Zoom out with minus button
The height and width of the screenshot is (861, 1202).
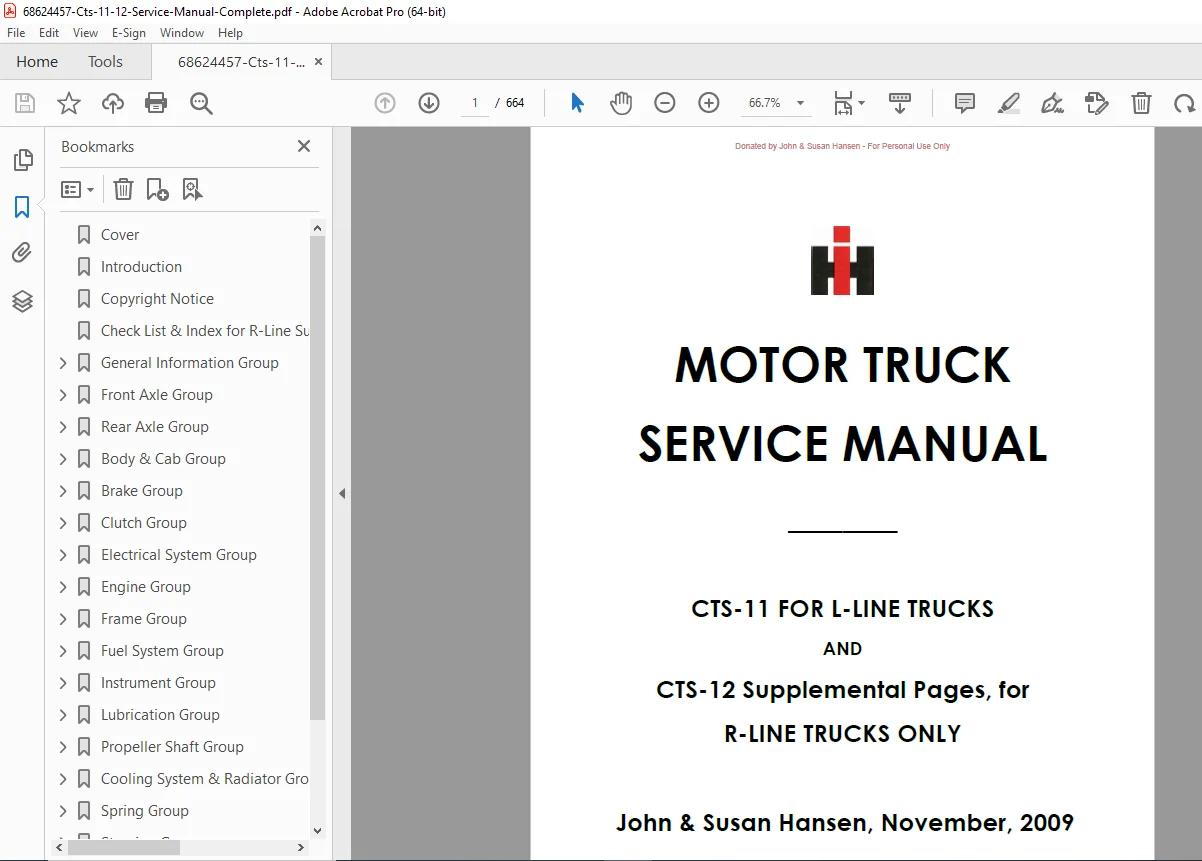coord(665,103)
